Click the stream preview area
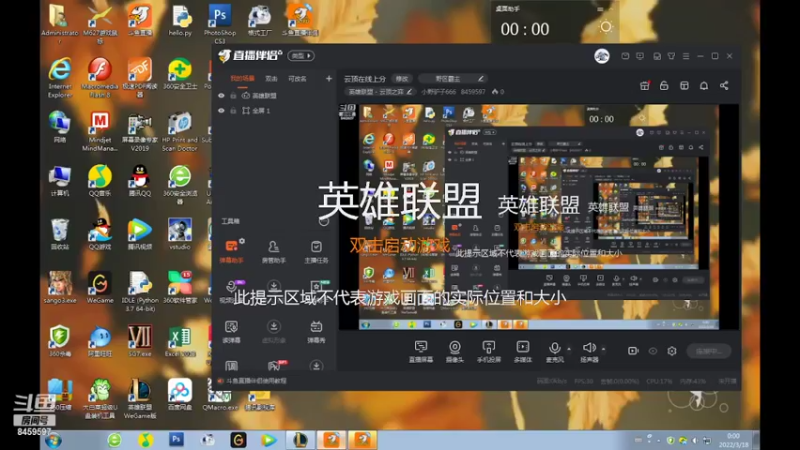800x450 pixels. tap(538, 217)
